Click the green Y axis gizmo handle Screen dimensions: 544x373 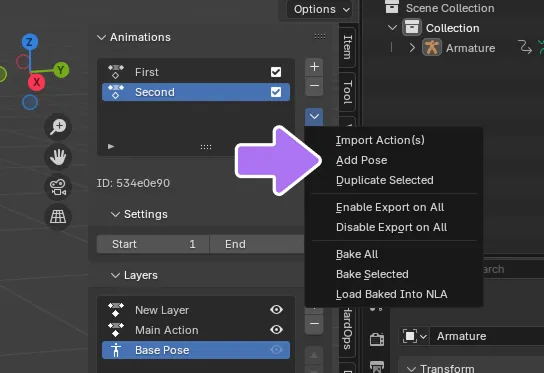[x=61, y=70]
